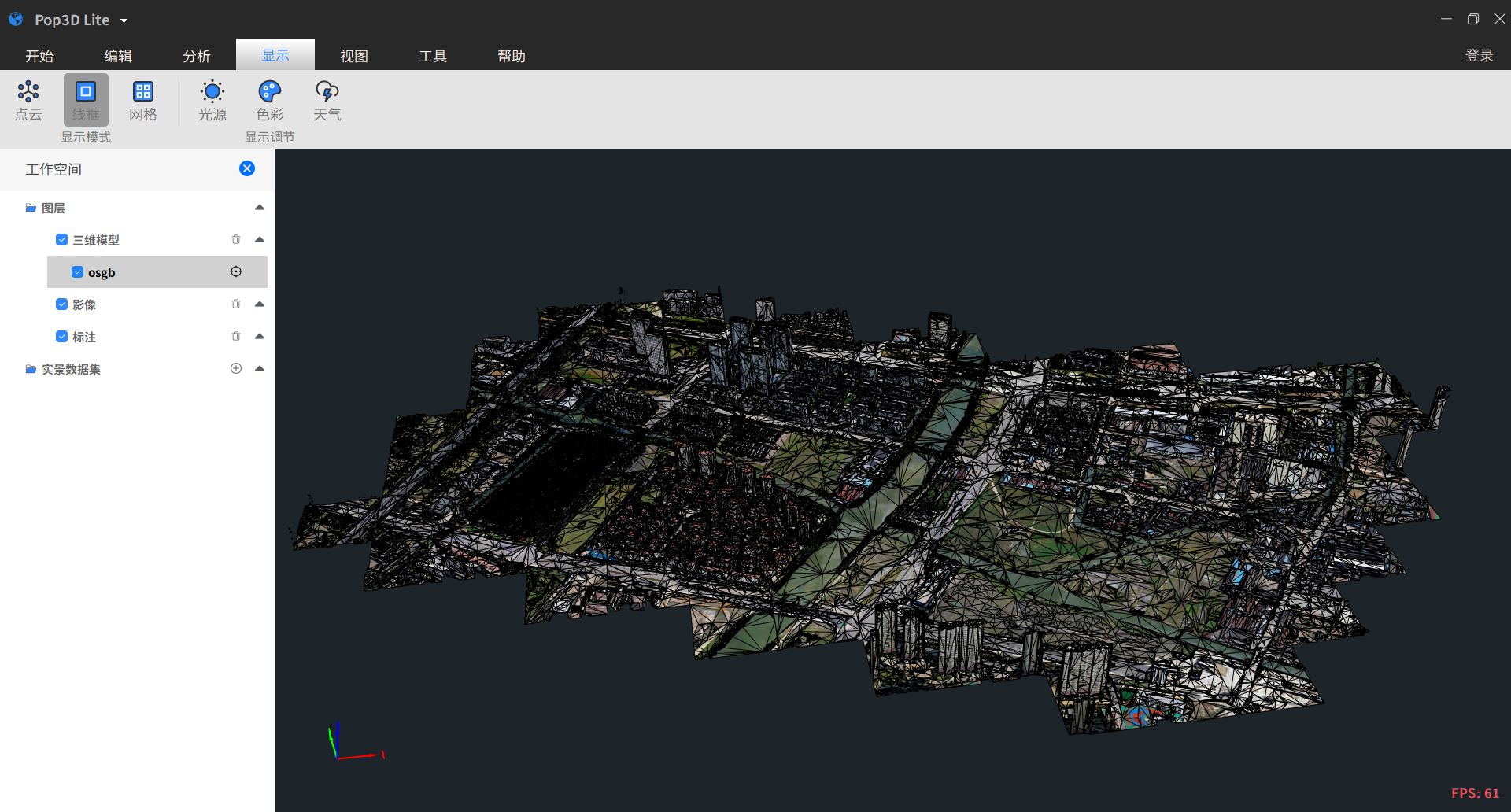Open the 色彩 color adjustment tool
The image size is (1511, 812).
pos(270,100)
